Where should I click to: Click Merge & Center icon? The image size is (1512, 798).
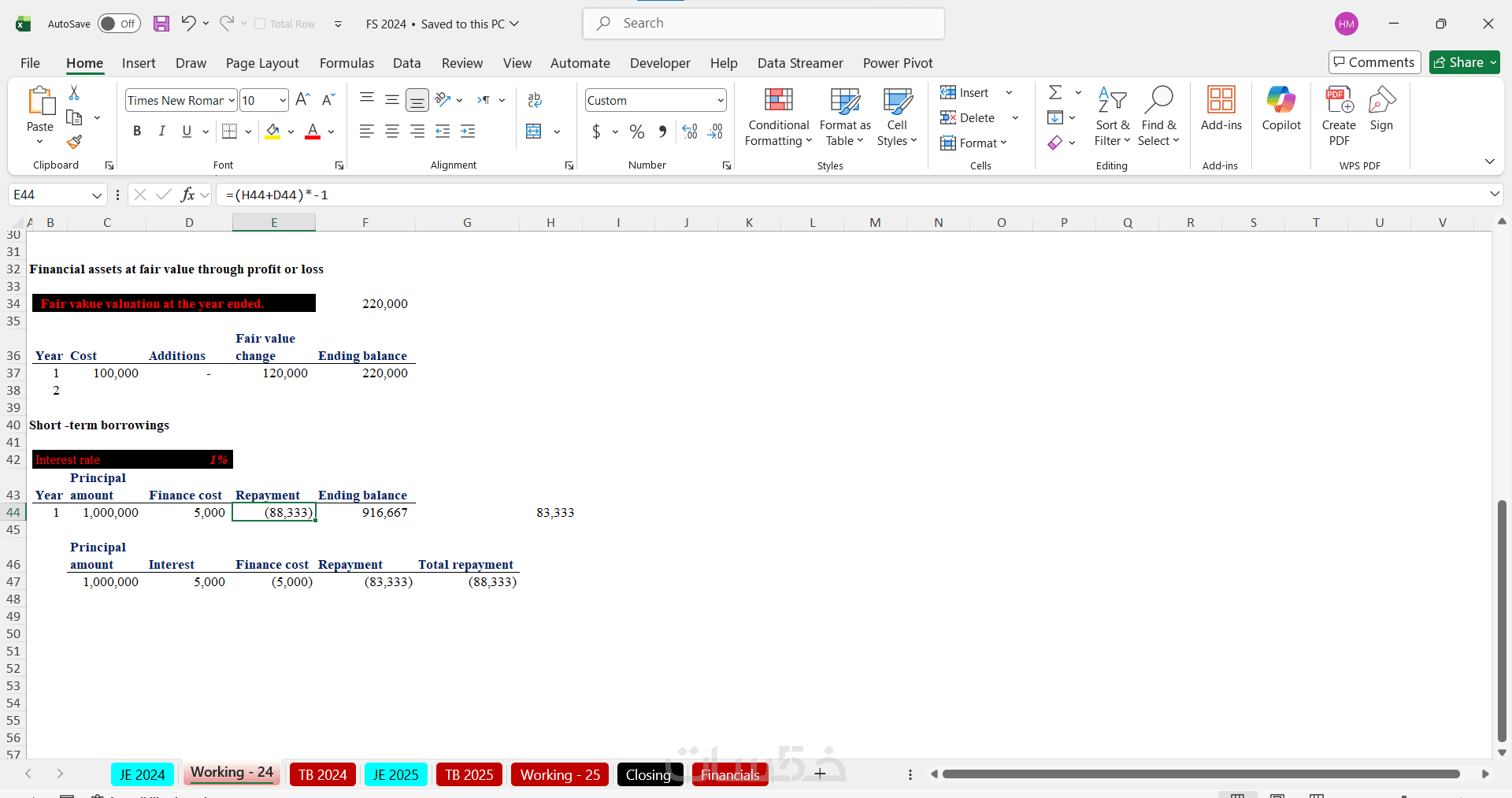[x=534, y=132]
